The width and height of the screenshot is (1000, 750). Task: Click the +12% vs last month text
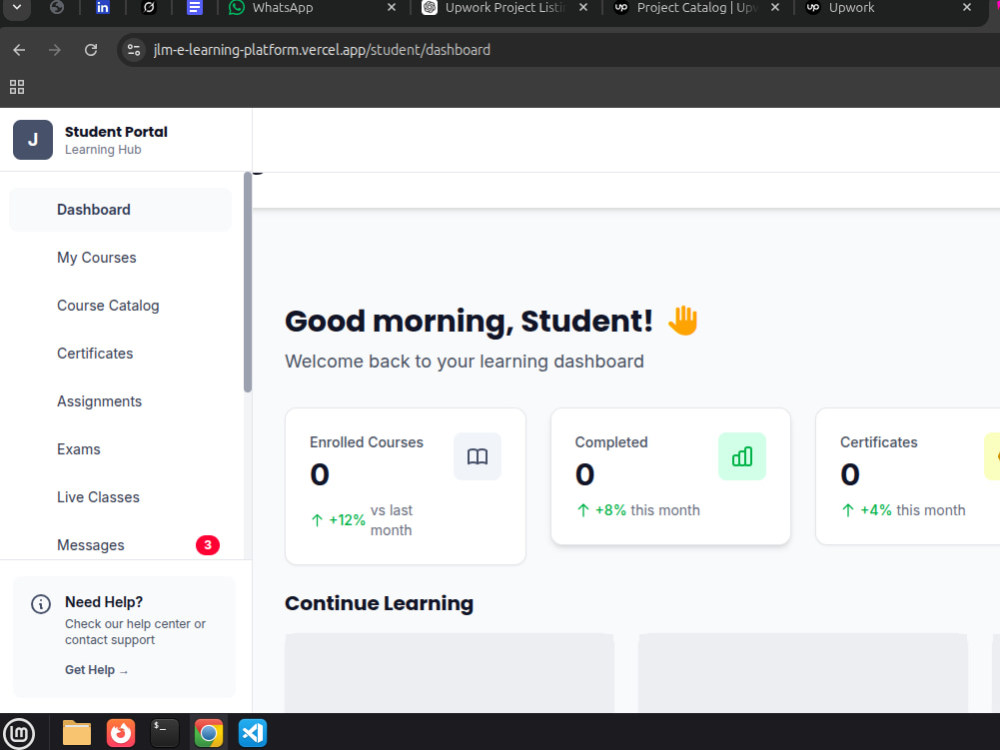[362, 520]
